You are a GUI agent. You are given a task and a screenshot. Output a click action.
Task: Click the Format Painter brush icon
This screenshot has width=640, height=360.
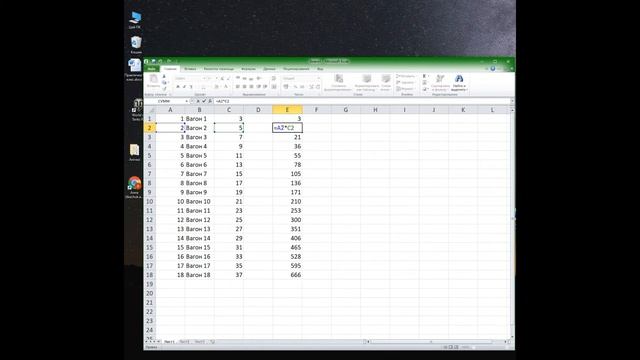164,89
